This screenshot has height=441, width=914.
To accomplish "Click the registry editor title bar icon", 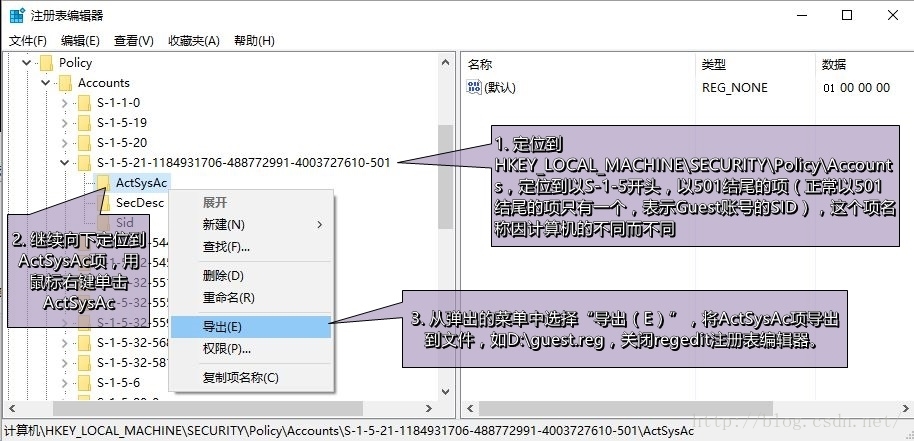I will (17, 16).
